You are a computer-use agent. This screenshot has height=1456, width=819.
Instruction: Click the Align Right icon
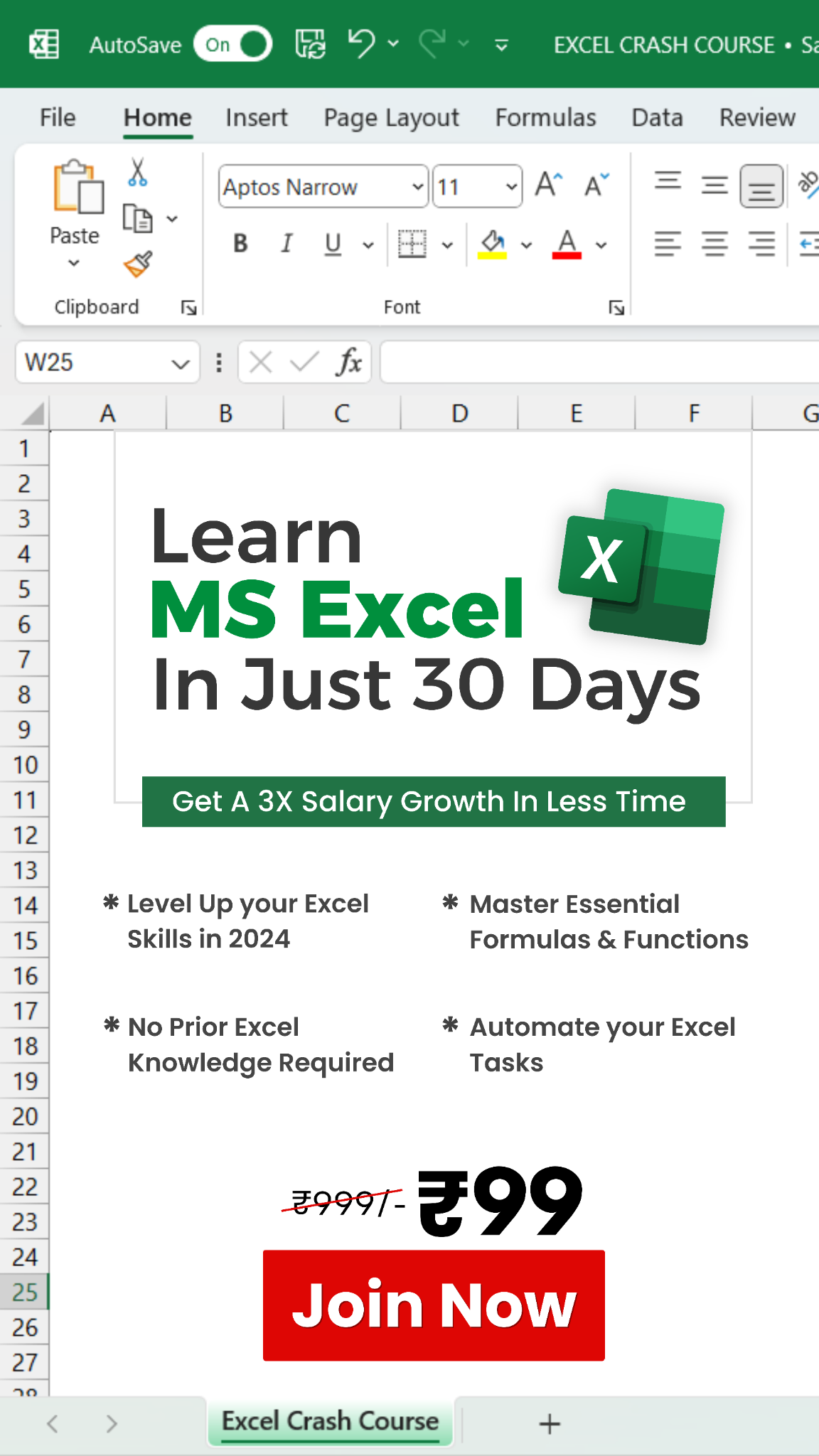click(761, 244)
